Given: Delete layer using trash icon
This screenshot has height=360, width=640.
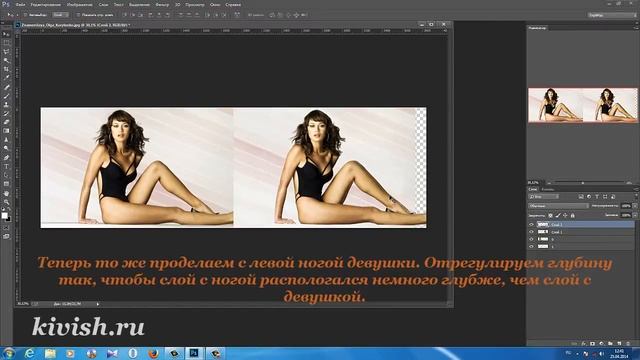Looking at the screenshot, I should [628, 344].
